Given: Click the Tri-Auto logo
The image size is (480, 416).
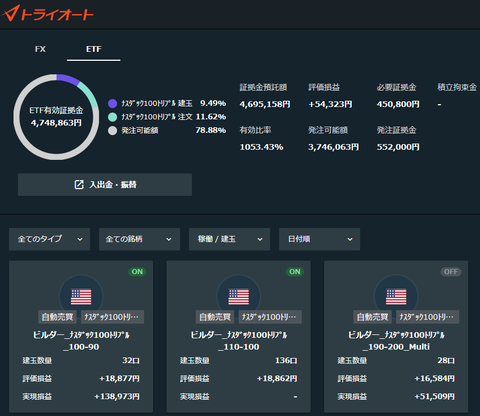Looking at the screenshot, I should tap(47, 14).
